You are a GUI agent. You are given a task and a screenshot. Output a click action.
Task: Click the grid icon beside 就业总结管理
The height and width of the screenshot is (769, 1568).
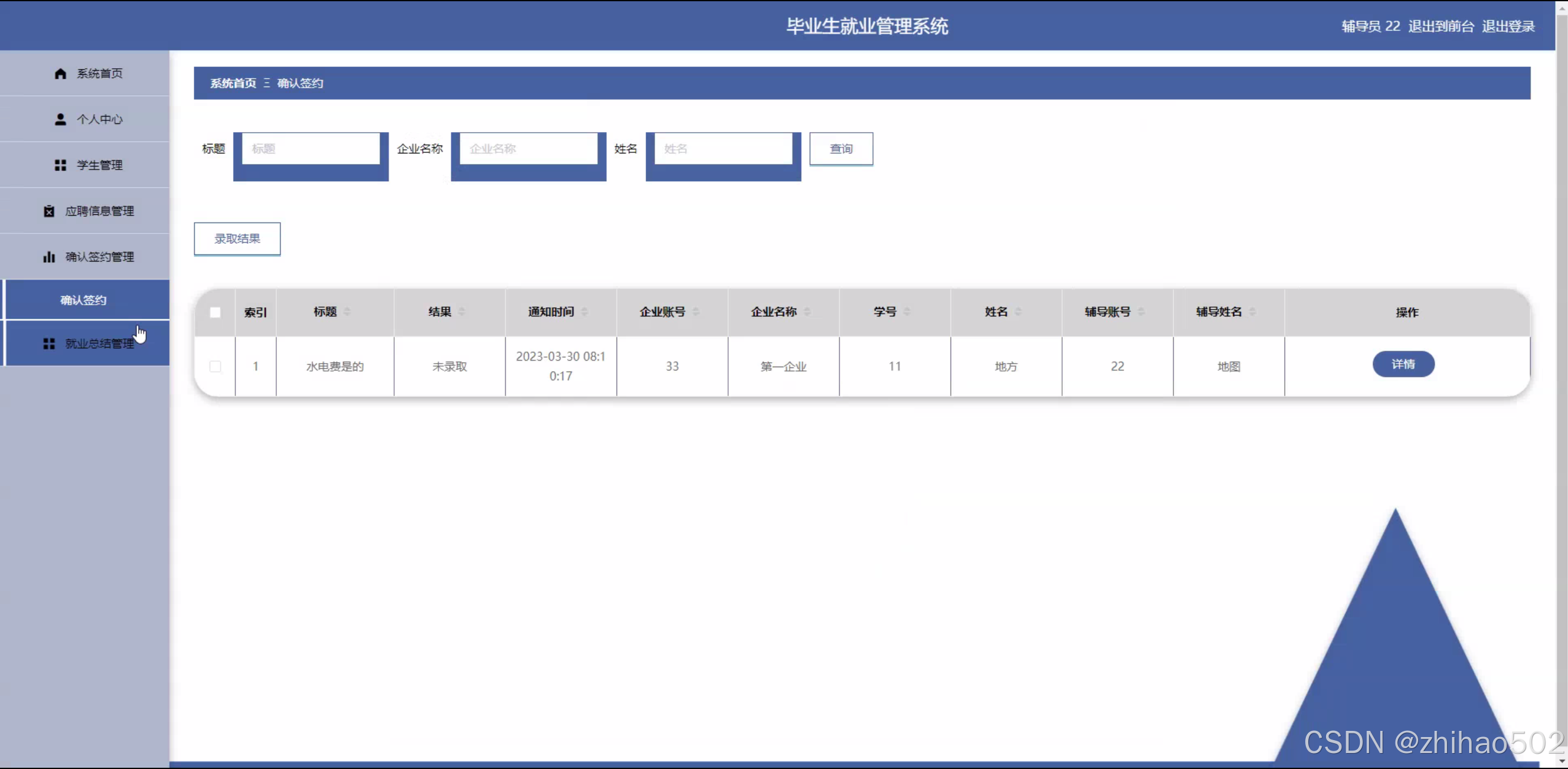tap(49, 343)
